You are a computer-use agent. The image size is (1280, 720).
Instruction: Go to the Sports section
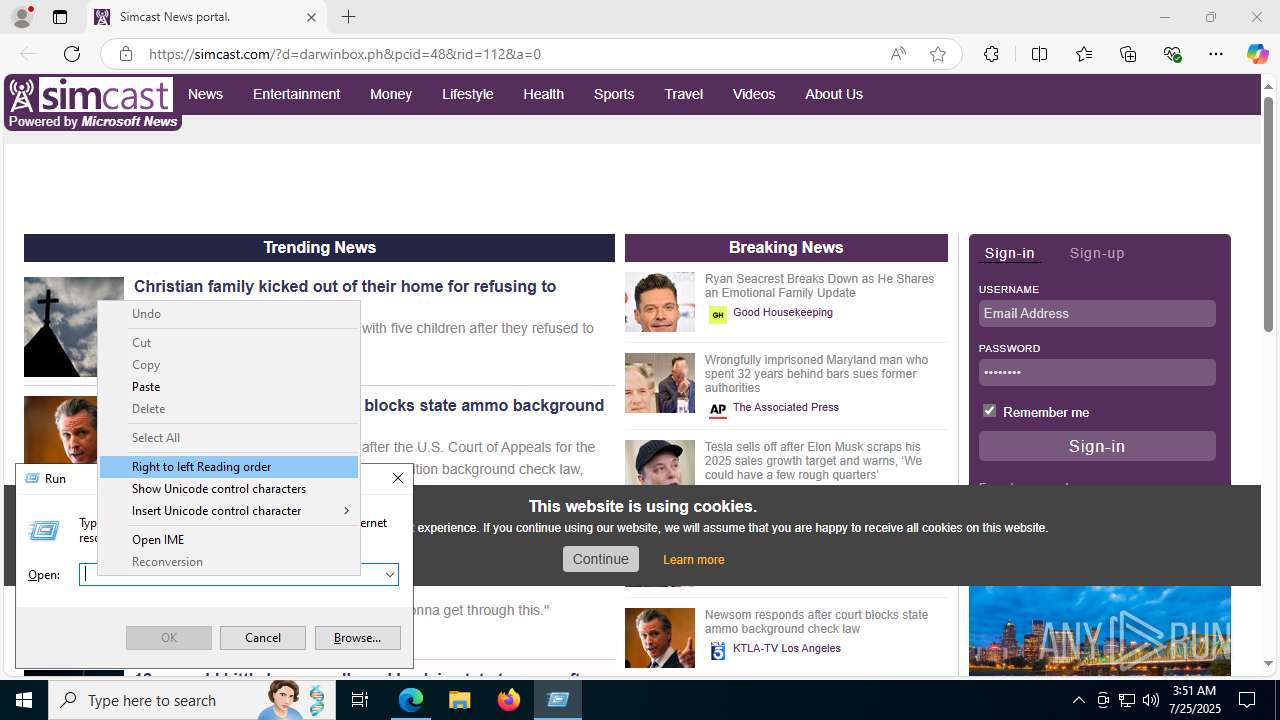pos(614,94)
